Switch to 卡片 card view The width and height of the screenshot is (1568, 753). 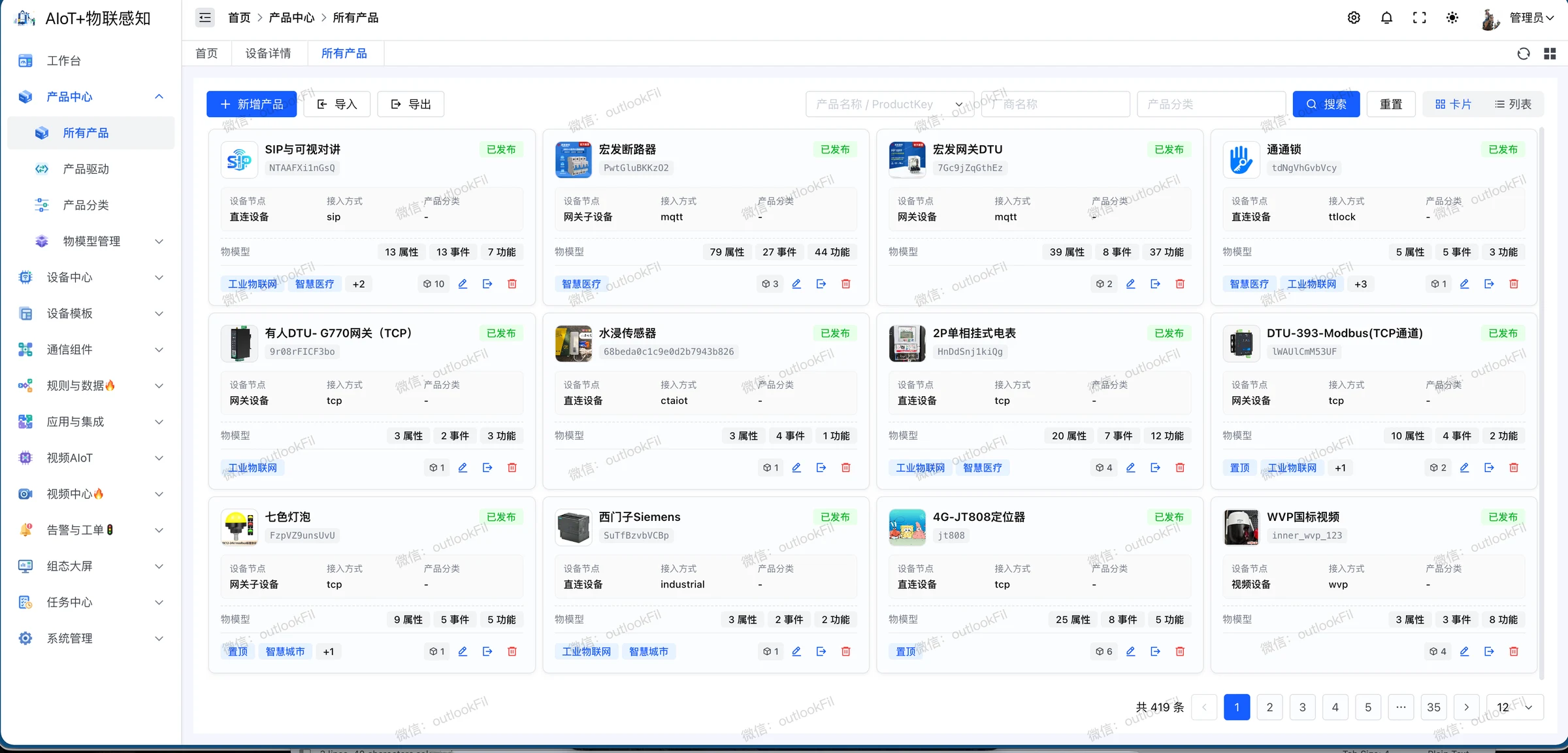(x=1453, y=104)
